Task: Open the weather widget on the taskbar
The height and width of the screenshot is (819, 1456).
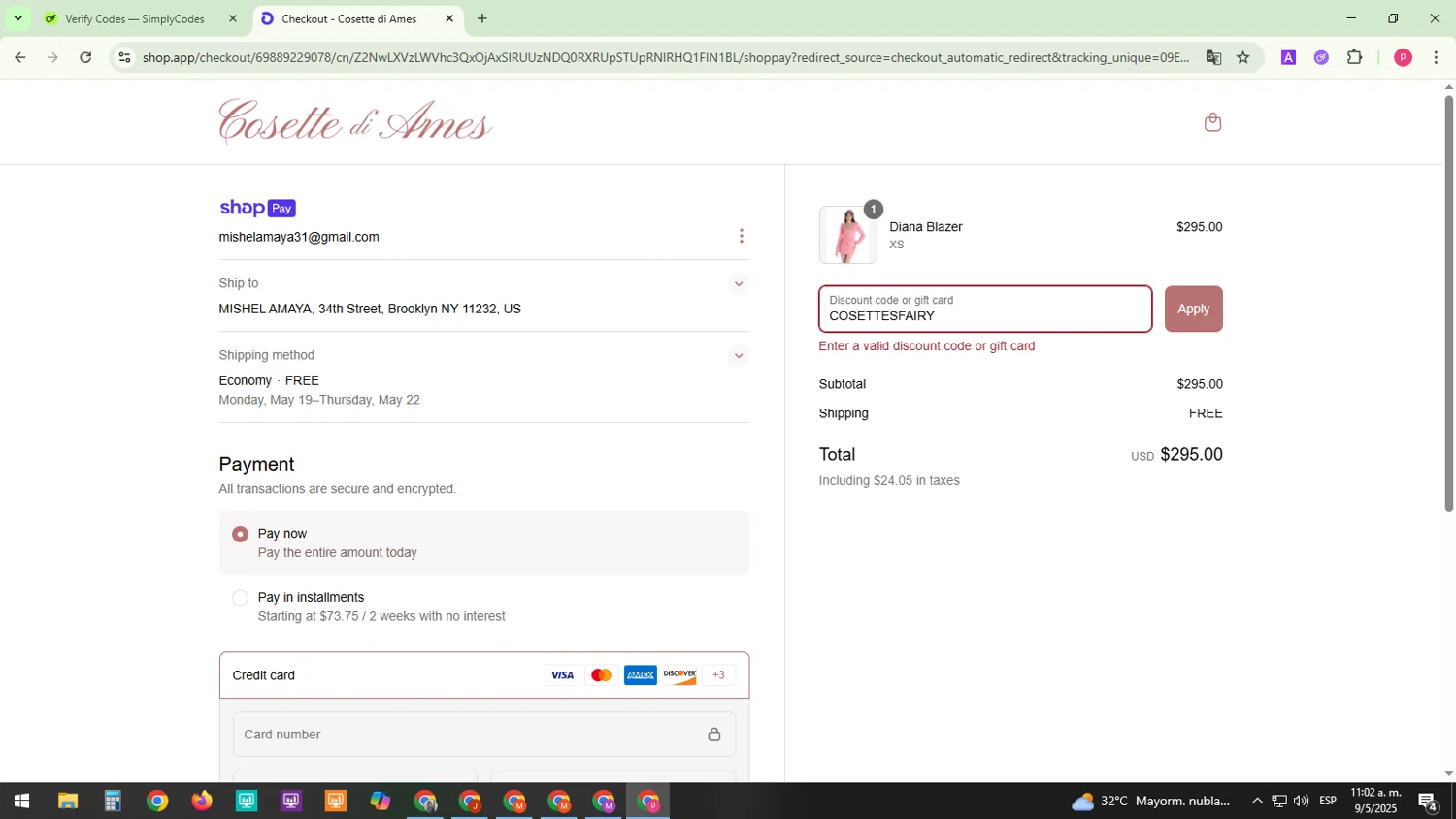Action: coord(1150,802)
